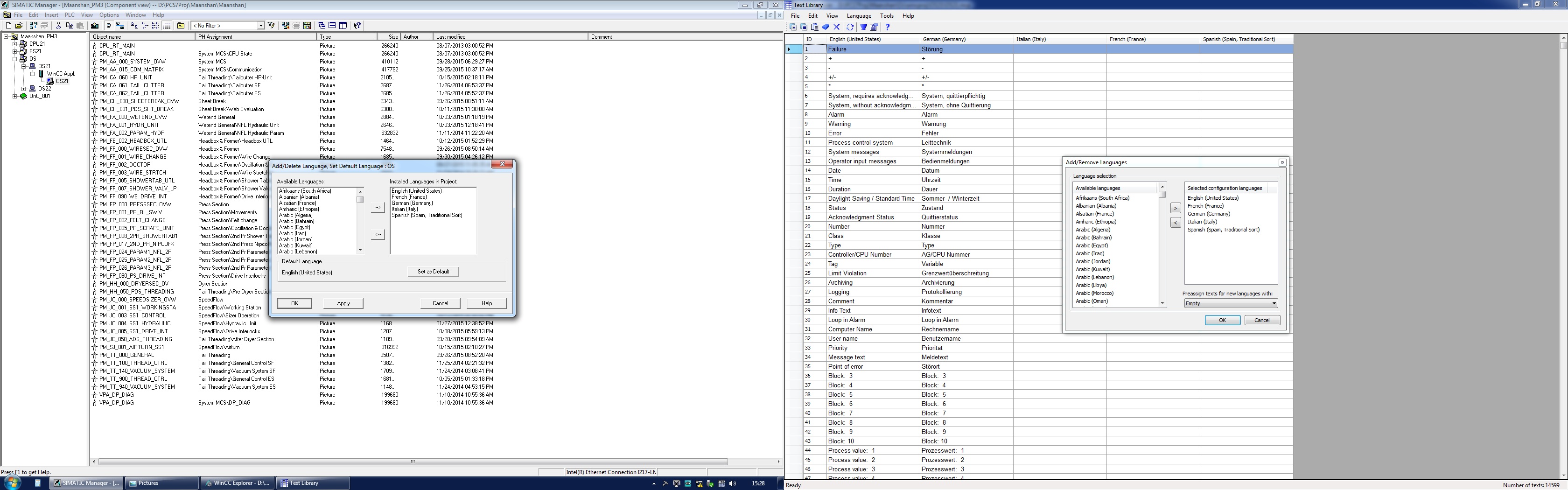This screenshot has height=490, width=1568.
Task: Open the View menu in Text Library
Action: pyautogui.click(x=832, y=16)
